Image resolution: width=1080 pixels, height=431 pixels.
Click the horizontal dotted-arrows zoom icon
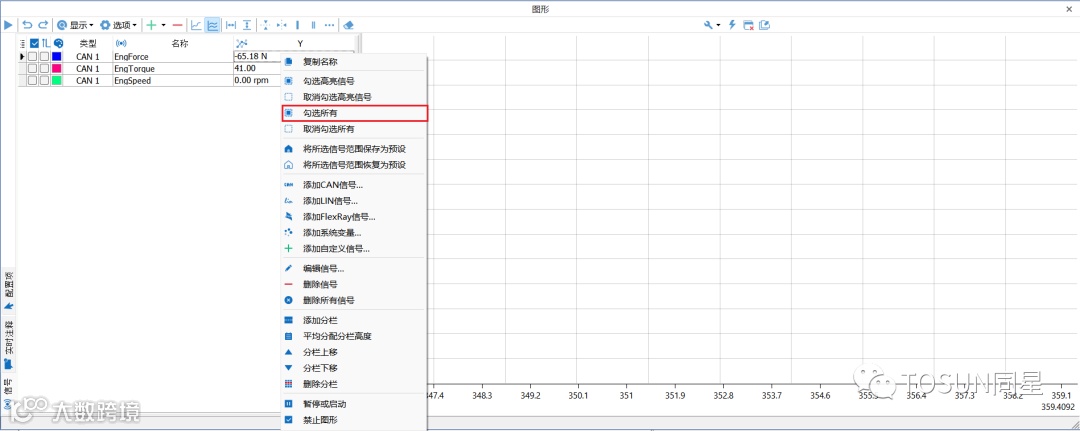[x=282, y=25]
